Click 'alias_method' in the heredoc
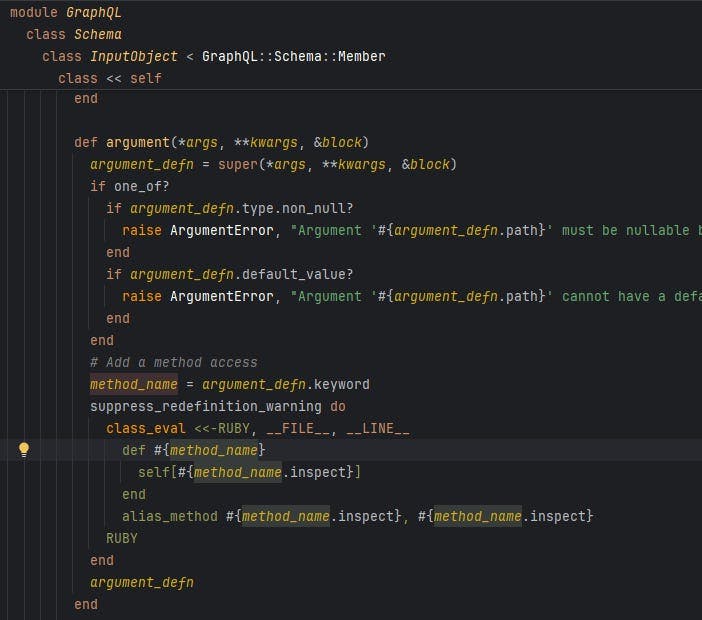 click(x=170, y=516)
